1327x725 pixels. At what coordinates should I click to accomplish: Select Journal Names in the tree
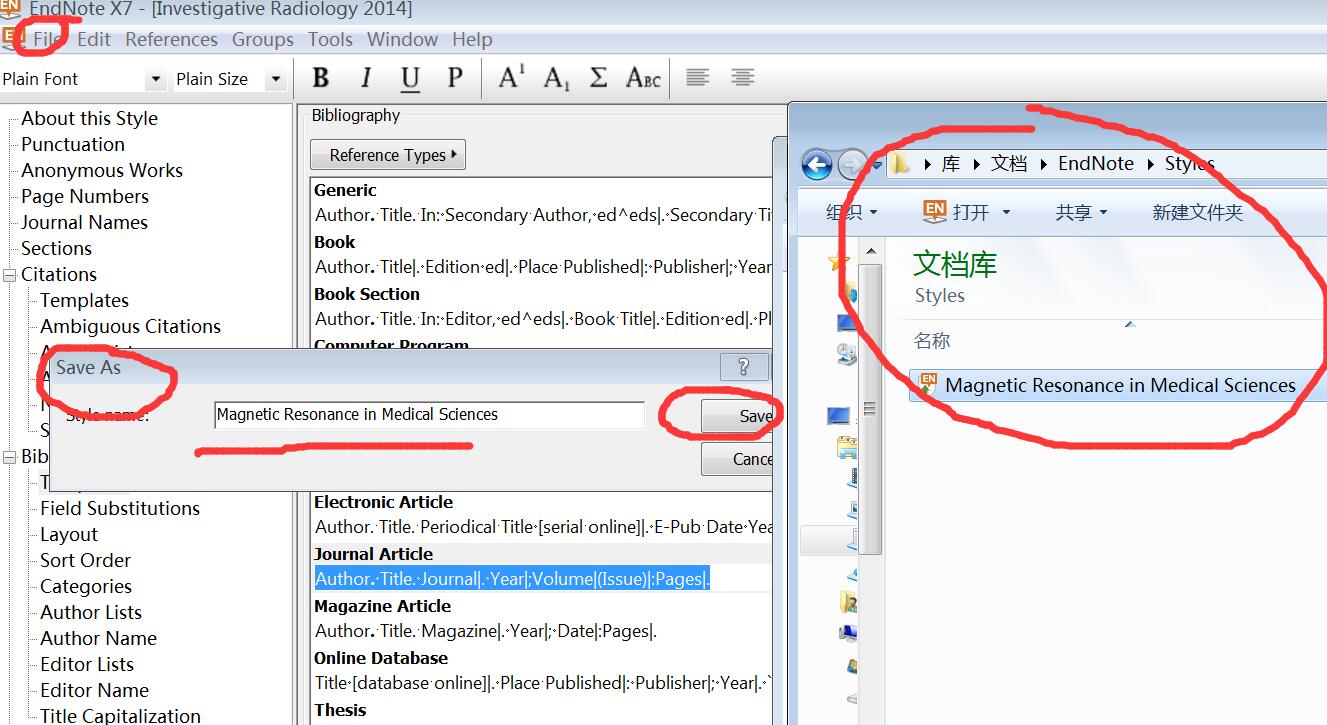coord(84,222)
